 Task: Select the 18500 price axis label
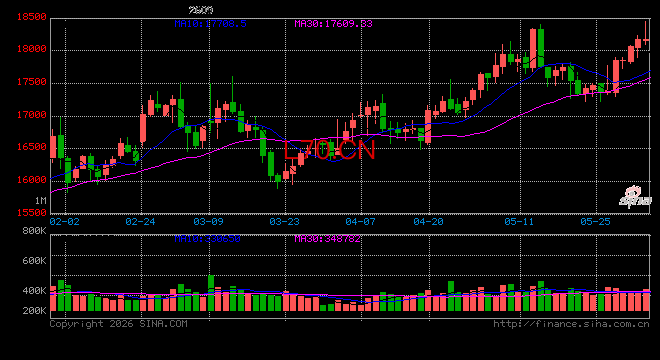pyautogui.click(x=32, y=17)
